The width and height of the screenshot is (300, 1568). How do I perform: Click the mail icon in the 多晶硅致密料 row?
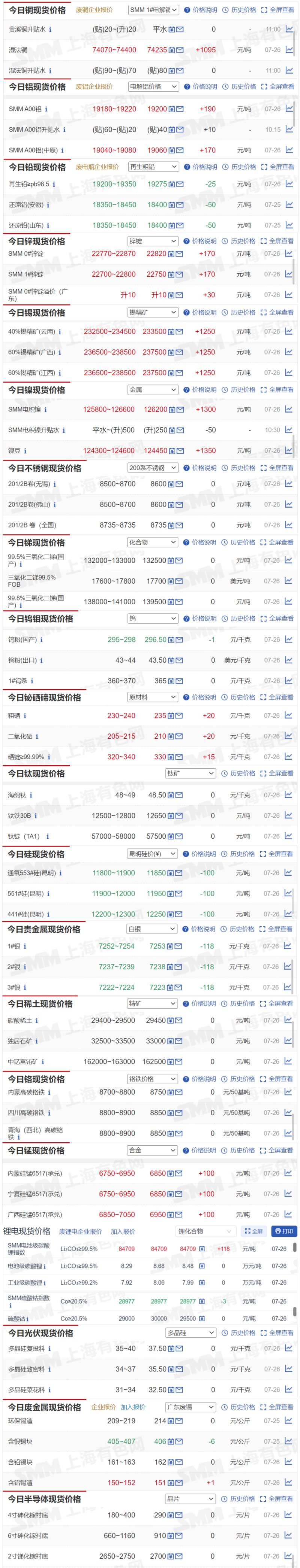click(178, 1370)
